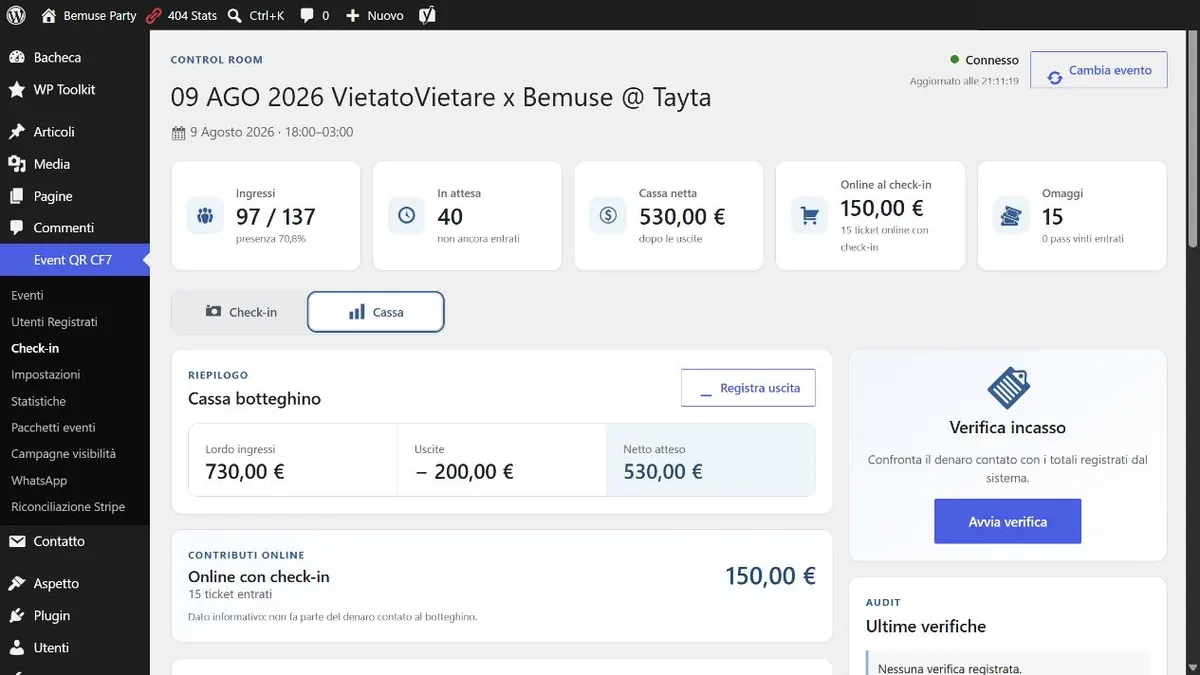
Task: Open the Nuovo admin bar link
Action: pos(385,15)
